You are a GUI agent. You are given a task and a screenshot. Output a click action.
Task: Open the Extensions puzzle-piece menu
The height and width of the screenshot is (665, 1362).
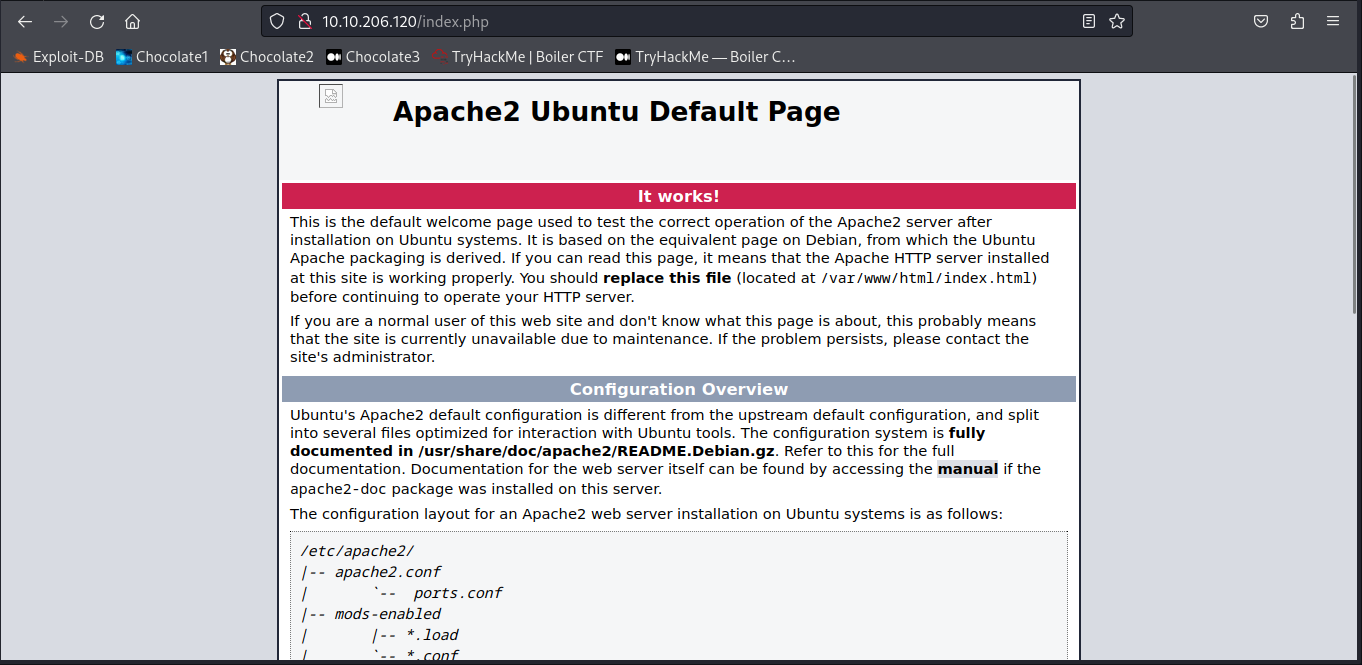point(1297,21)
